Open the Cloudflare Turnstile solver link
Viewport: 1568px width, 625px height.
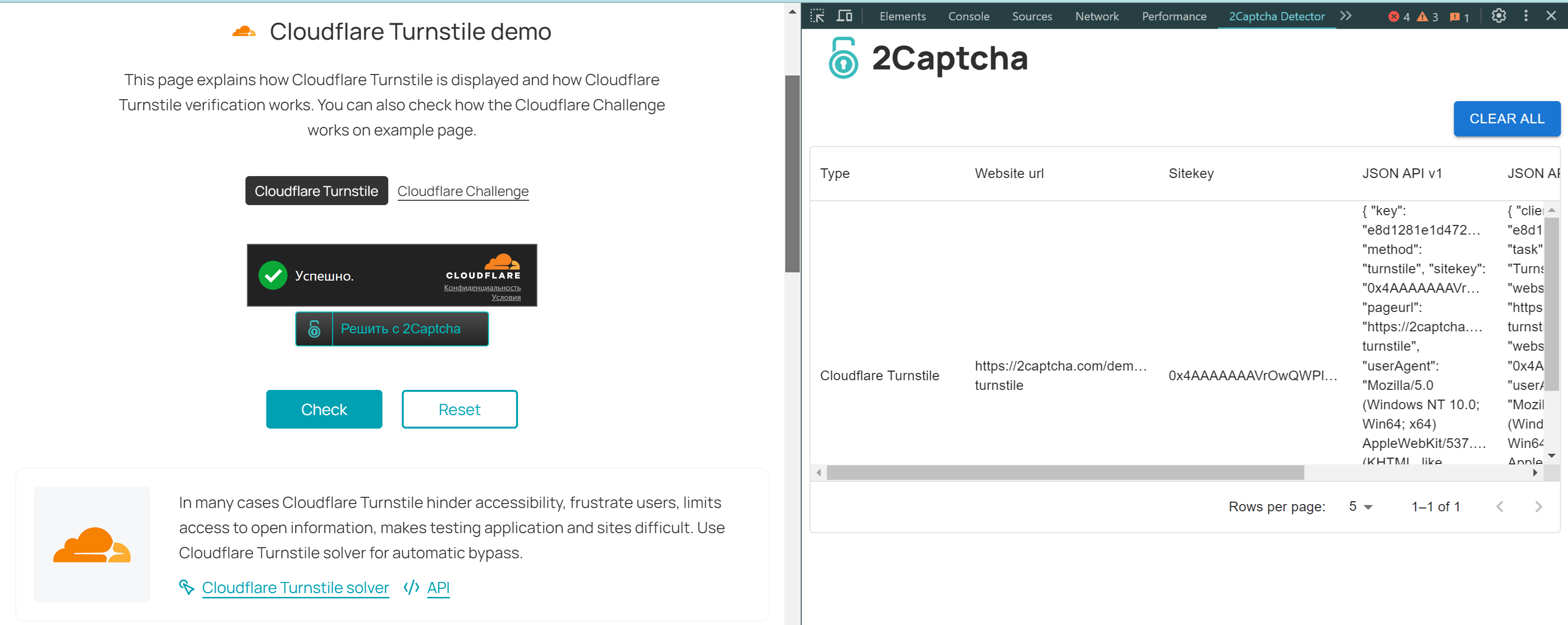tap(295, 587)
